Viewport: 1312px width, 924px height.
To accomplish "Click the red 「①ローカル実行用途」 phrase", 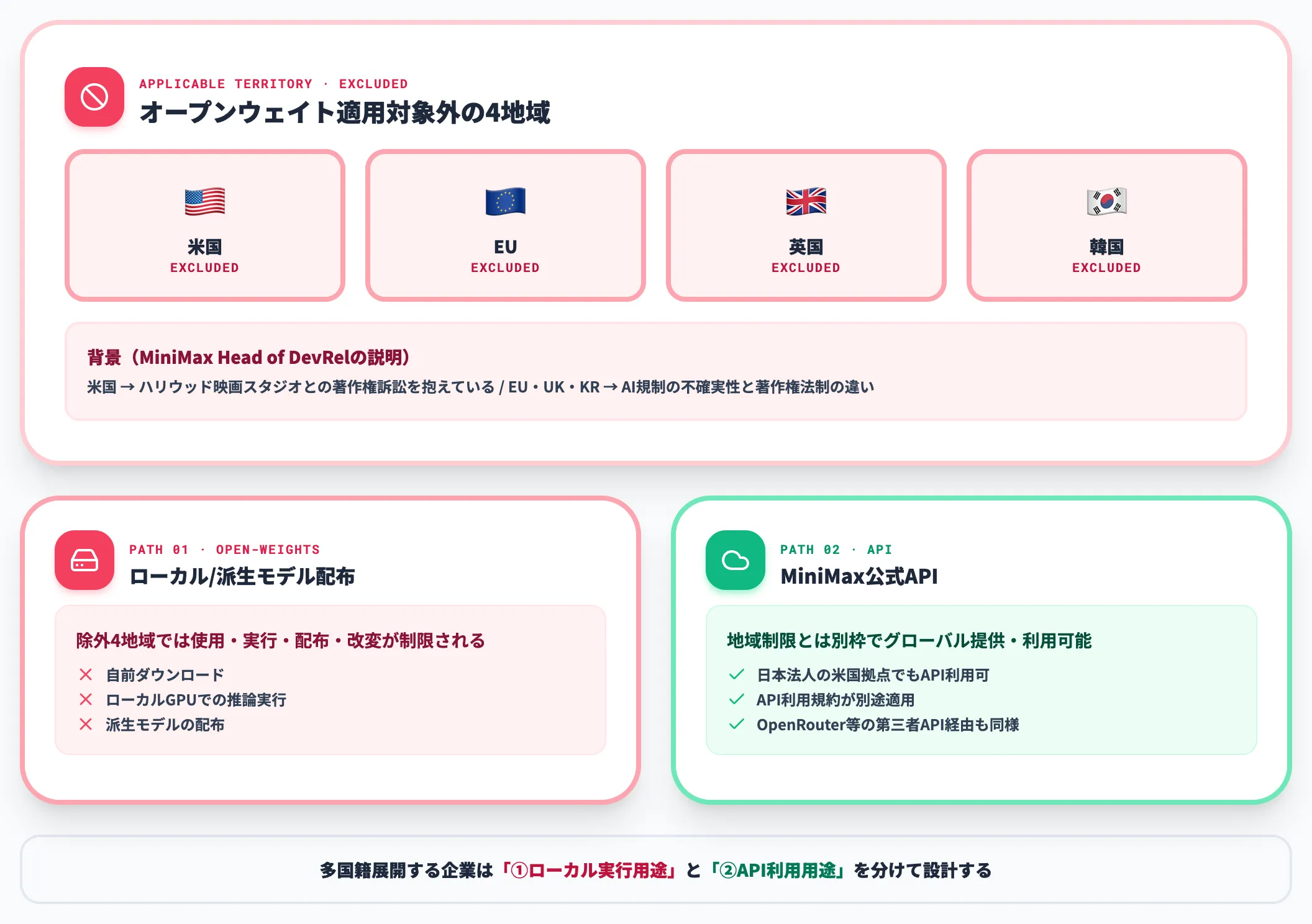I will [x=589, y=870].
